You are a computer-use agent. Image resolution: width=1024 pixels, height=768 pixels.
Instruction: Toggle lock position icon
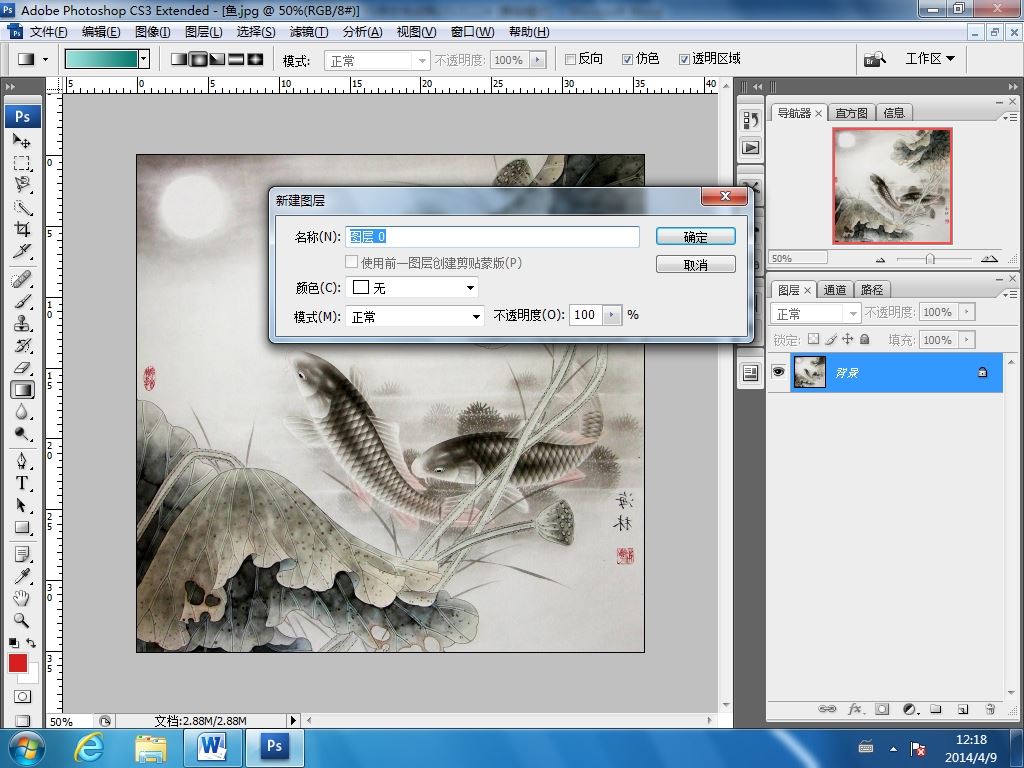[848, 339]
